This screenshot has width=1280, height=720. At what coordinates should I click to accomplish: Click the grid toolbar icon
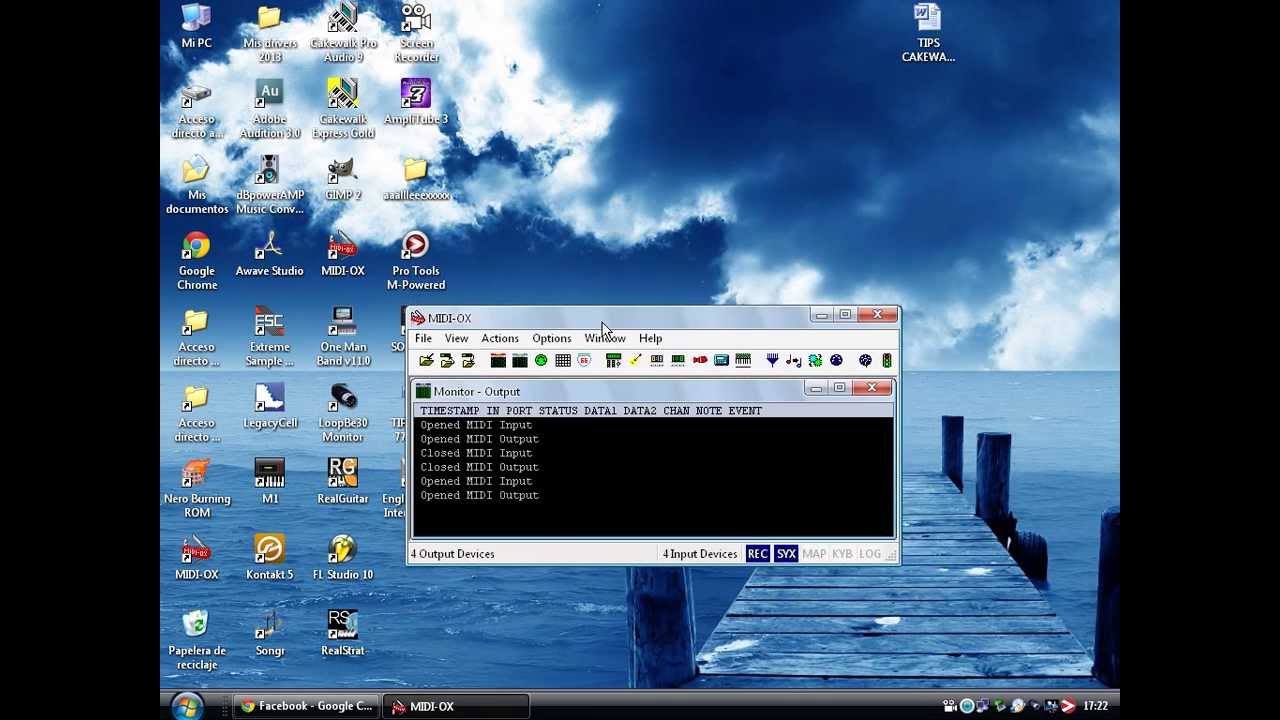pos(563,360)
